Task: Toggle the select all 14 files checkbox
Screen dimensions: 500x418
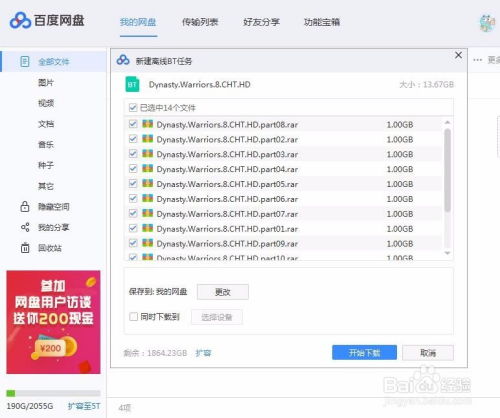Action: (133, 107)
